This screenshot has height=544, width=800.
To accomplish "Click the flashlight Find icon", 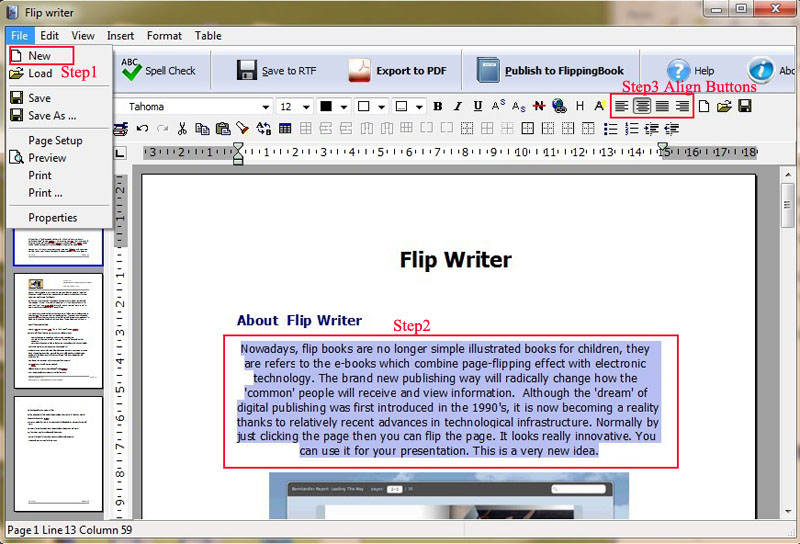I will coord(243,128).
